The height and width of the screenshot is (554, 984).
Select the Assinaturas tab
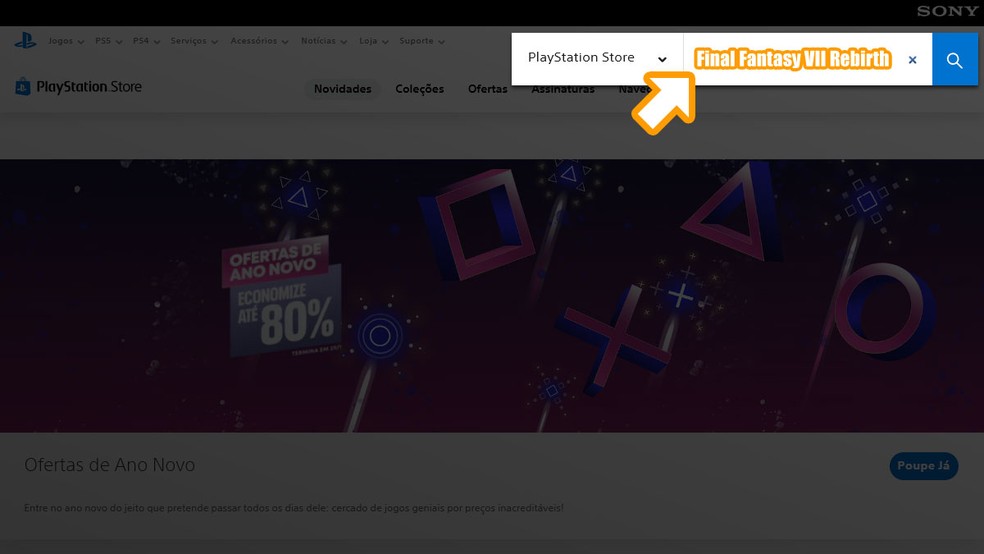point(563,90)
